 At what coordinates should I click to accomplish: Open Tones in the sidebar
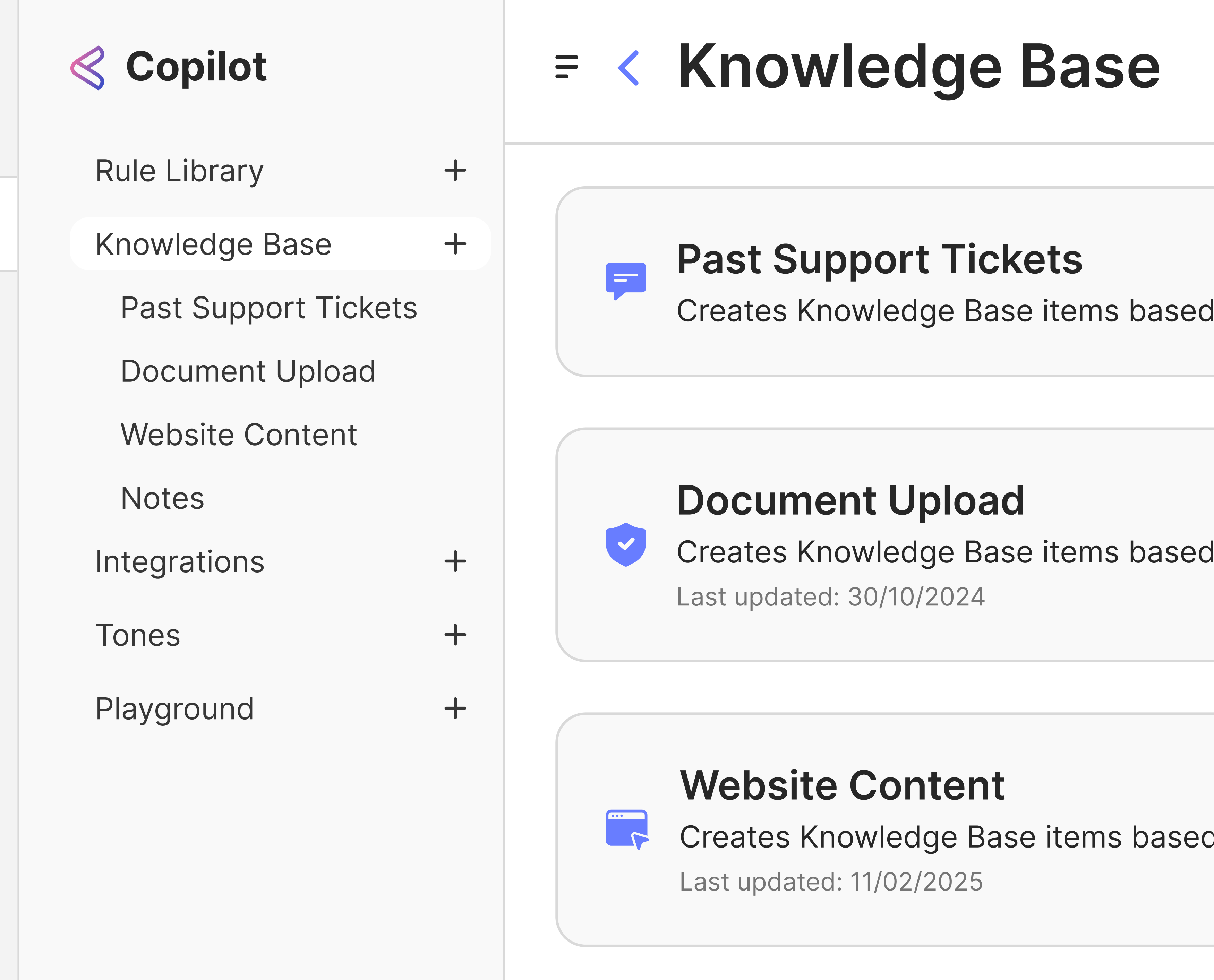point(138,636)
